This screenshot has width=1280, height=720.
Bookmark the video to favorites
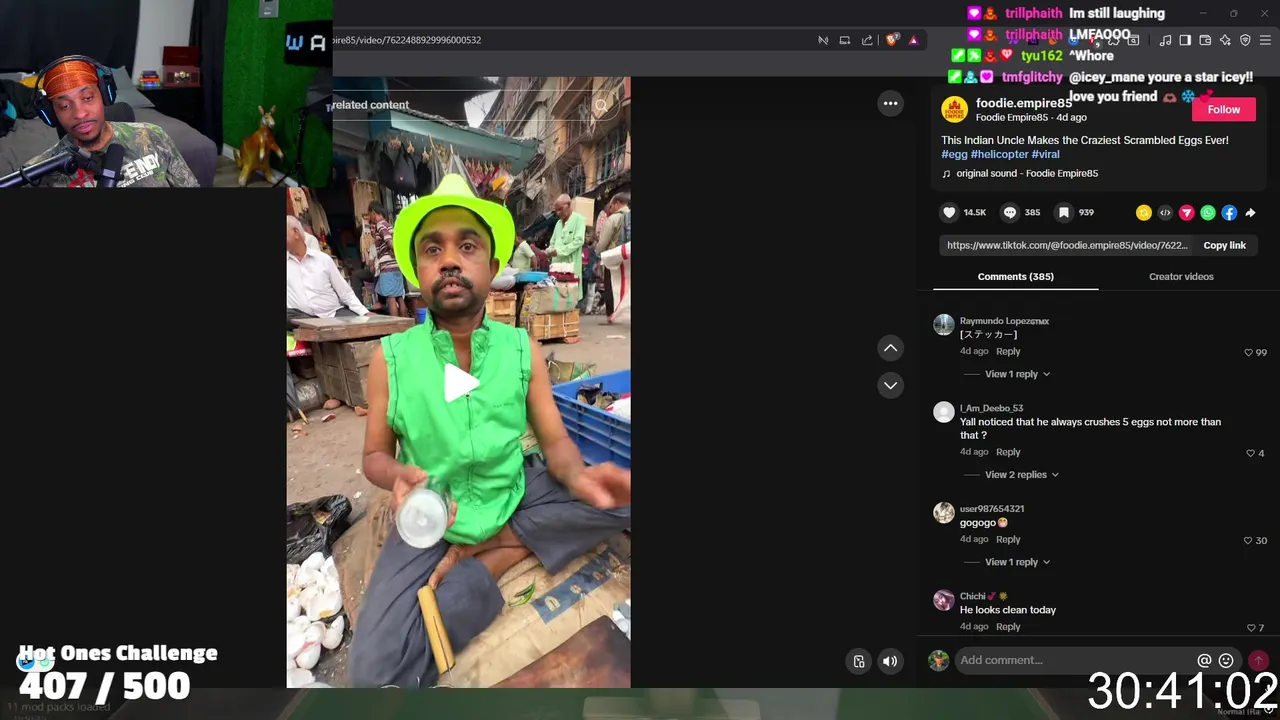tap(1064, 212)
